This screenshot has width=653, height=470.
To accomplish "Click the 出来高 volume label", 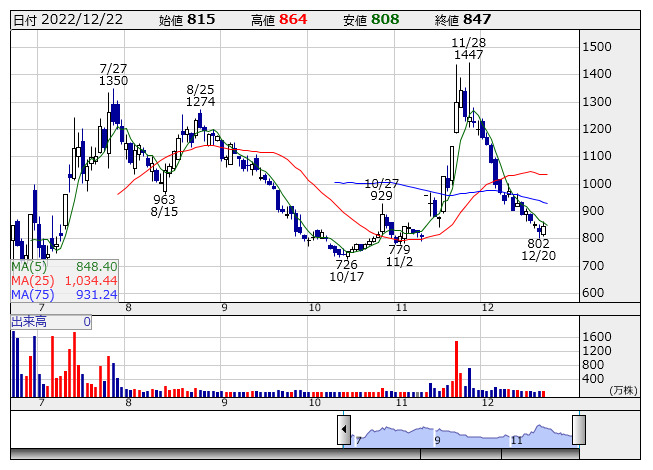I will [28, 322].
